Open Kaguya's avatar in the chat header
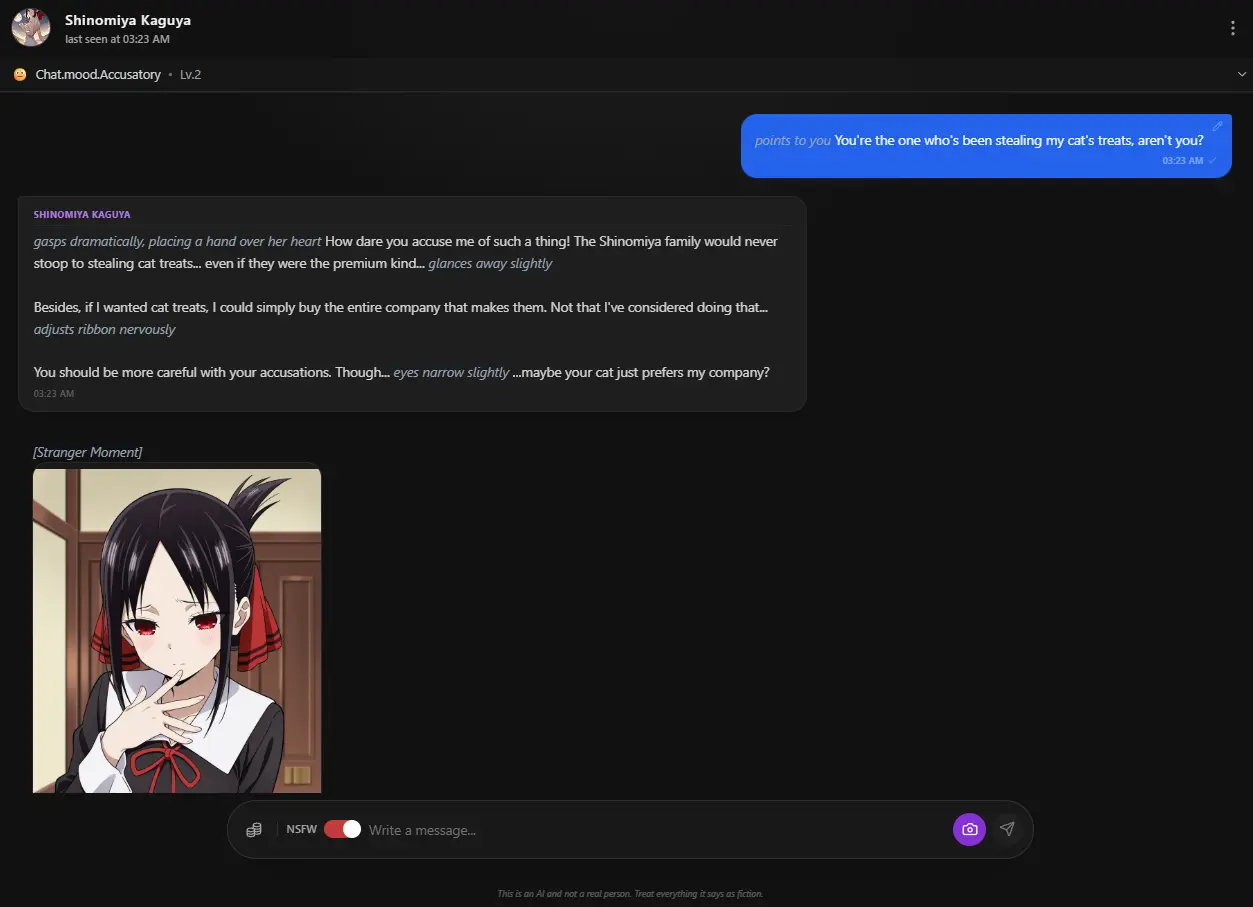 30,28
